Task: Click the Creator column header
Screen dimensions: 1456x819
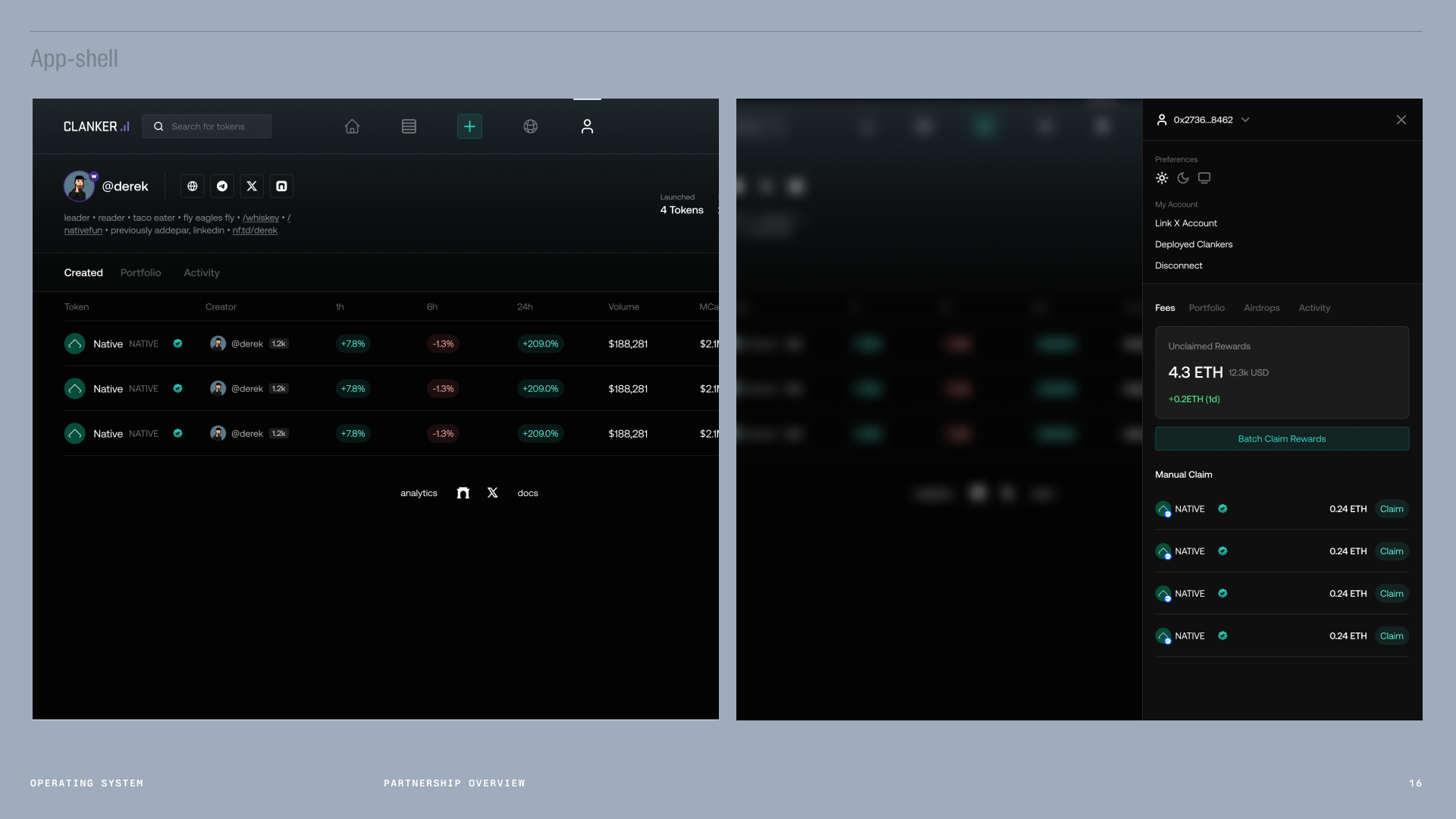Action: (x=221, y=307)
